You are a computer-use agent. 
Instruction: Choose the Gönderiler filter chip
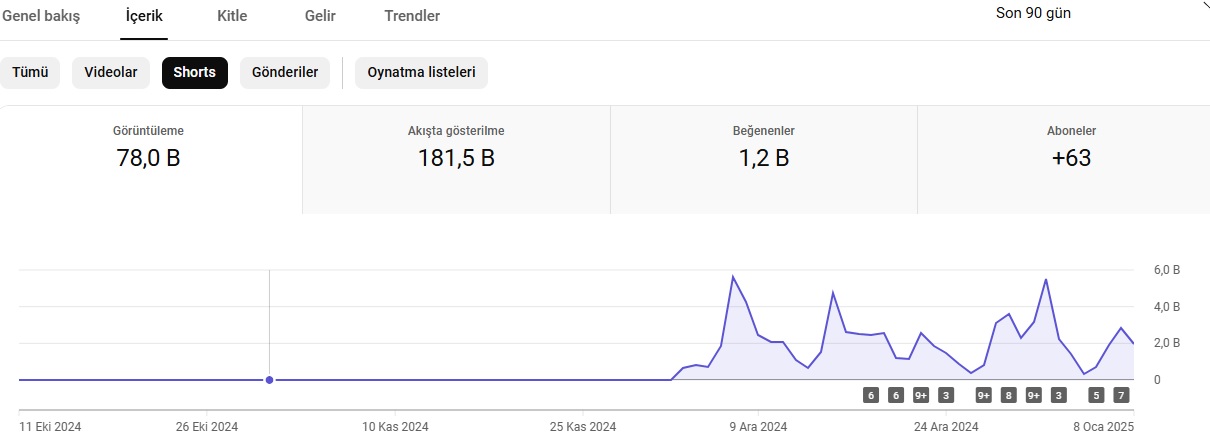[285, 73]
